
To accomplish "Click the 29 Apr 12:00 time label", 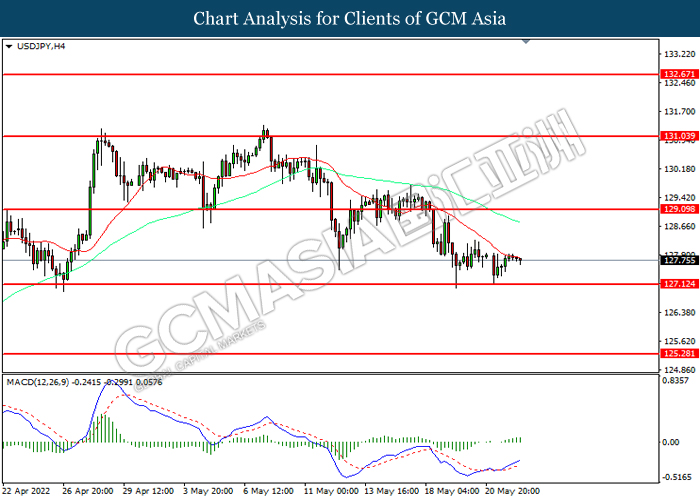I will coord(148,491).
